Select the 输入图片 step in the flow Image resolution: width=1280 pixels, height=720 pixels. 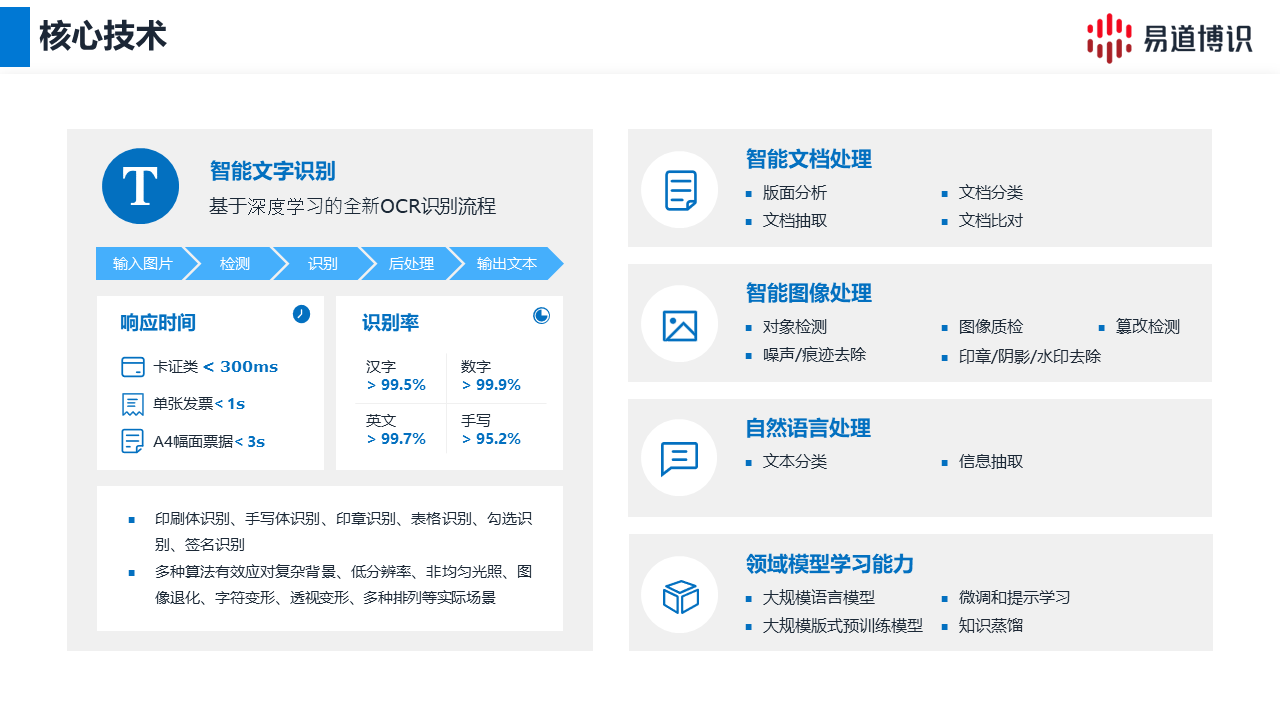pyautogui.click(x=142, y=264)
